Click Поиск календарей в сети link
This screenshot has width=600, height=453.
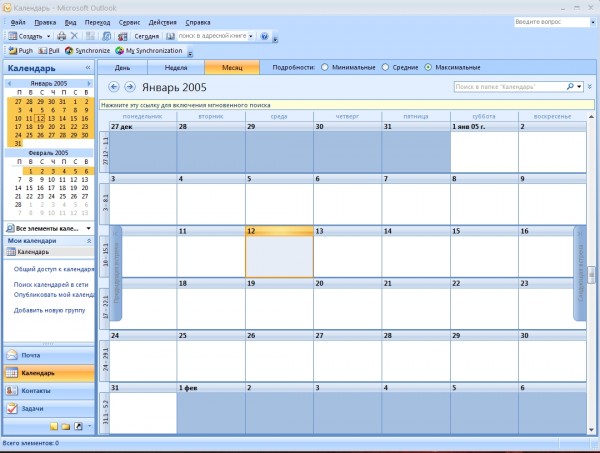[51, 285]
